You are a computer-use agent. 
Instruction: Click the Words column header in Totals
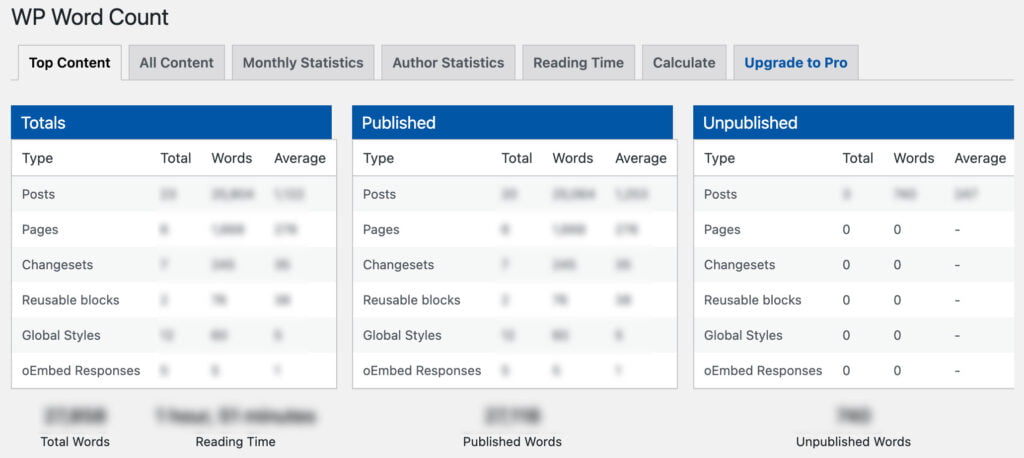click(231, 158)
